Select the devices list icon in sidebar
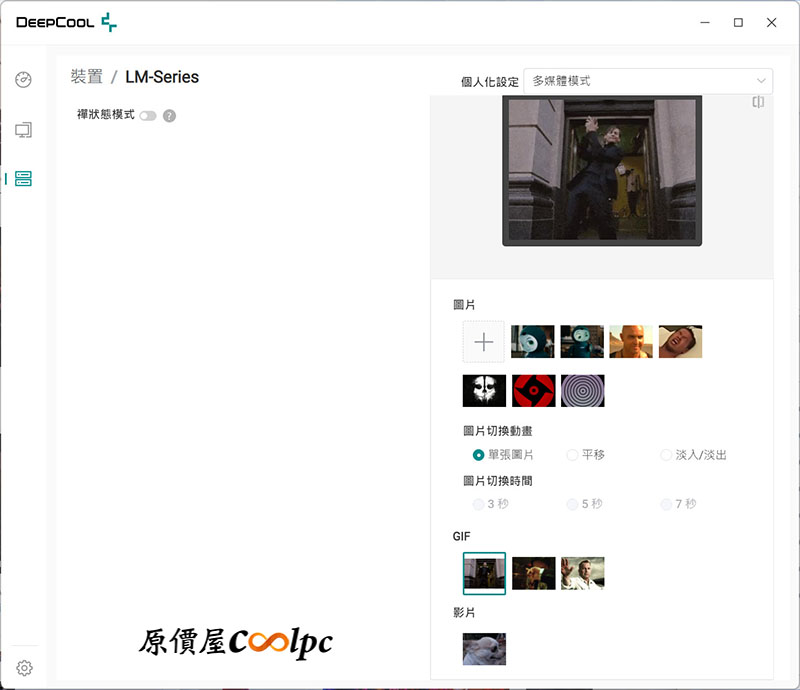The height and width of the screenshot is (690, 800). pyautogui.click(x=24, y=179)
